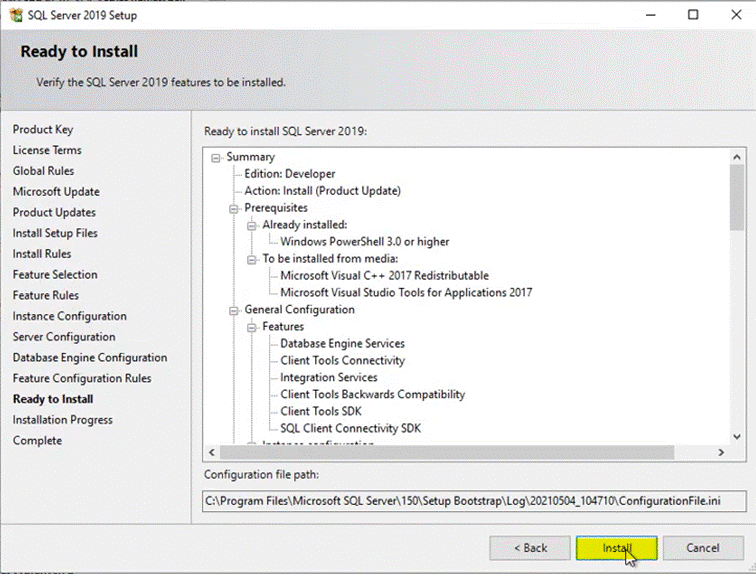
Task: Select the SQL Client Connectivity SDK row
Action: (351, 428)
